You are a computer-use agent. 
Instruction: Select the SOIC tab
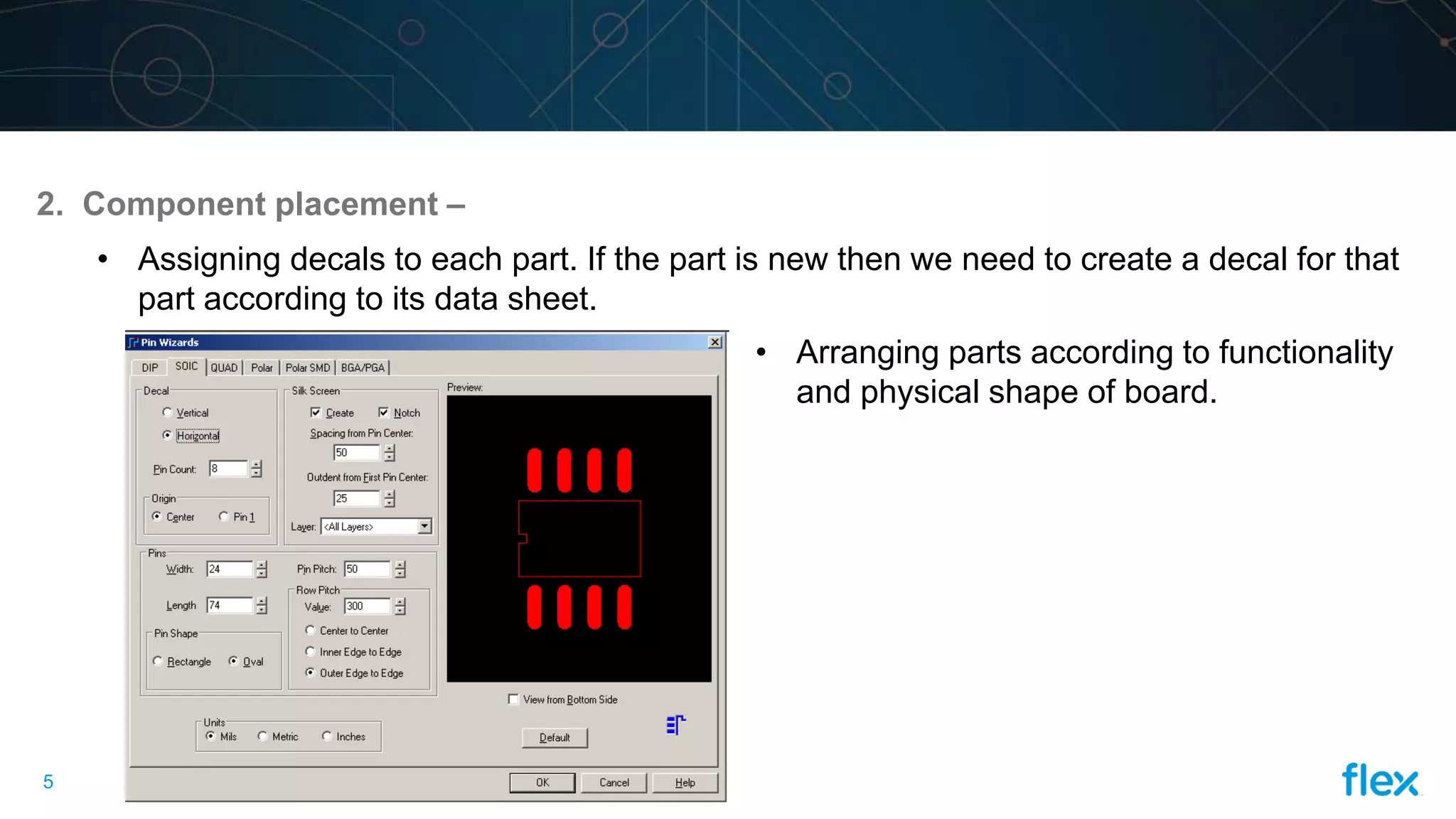pyautogui.click(x=186, y=366)
